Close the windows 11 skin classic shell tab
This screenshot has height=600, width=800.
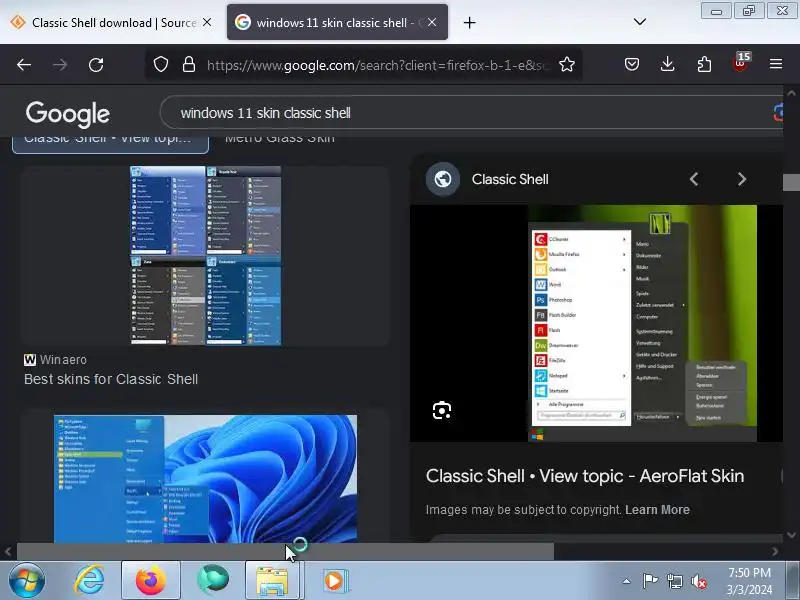coord(432,22)
